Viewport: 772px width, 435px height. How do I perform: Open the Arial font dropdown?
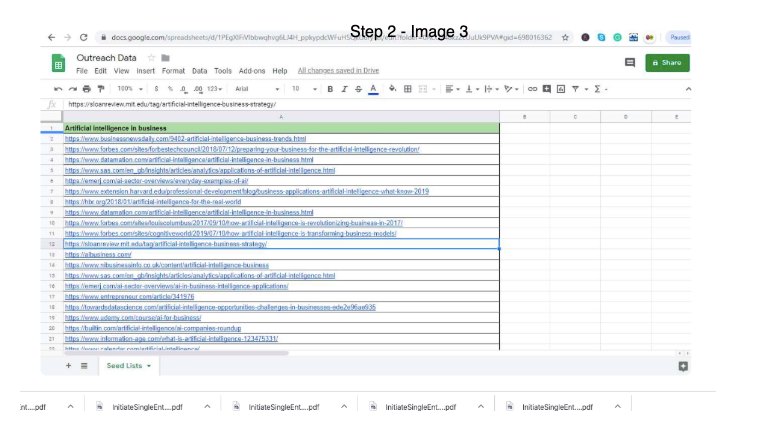(257, 89)
